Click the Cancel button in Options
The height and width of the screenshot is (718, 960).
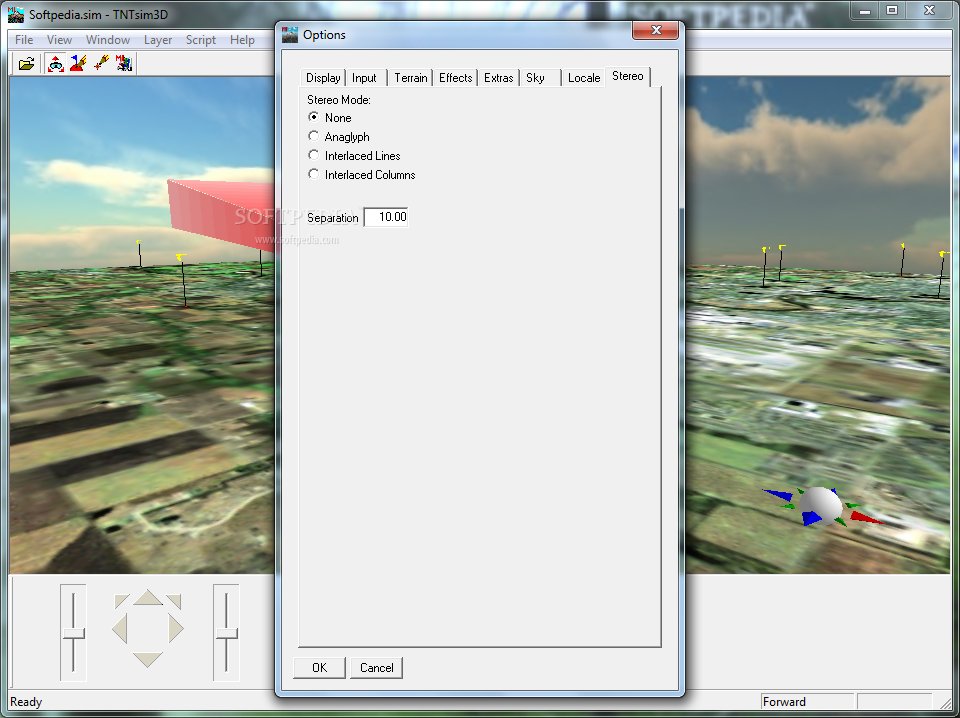coord(377,667)
